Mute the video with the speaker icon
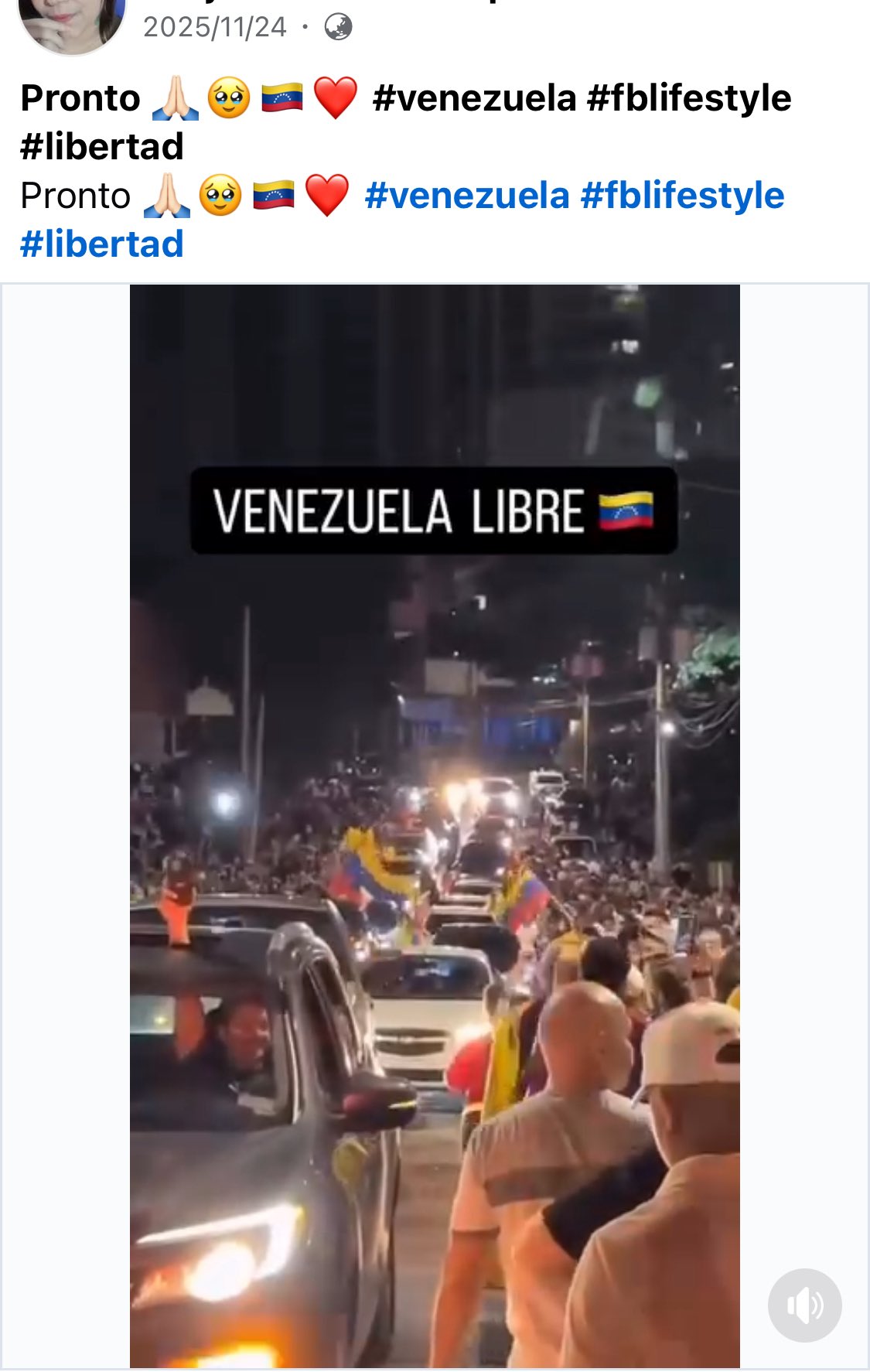Viewport: 870px width, 1372px height. click(804, 1305)
